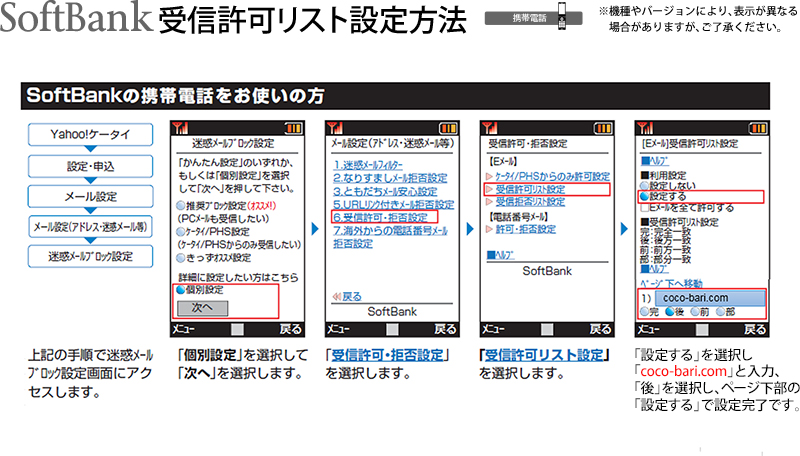Select 設定する radio under 利用設定
Screen dimensions: 800x456
point(645,196)
